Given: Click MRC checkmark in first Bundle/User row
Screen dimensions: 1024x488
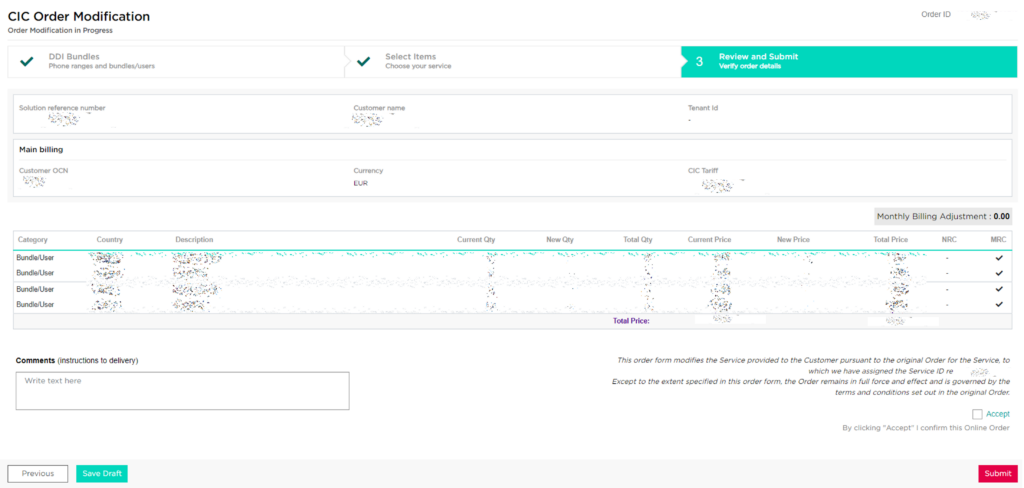Looking at the screenshot, I should coord(998,257).
